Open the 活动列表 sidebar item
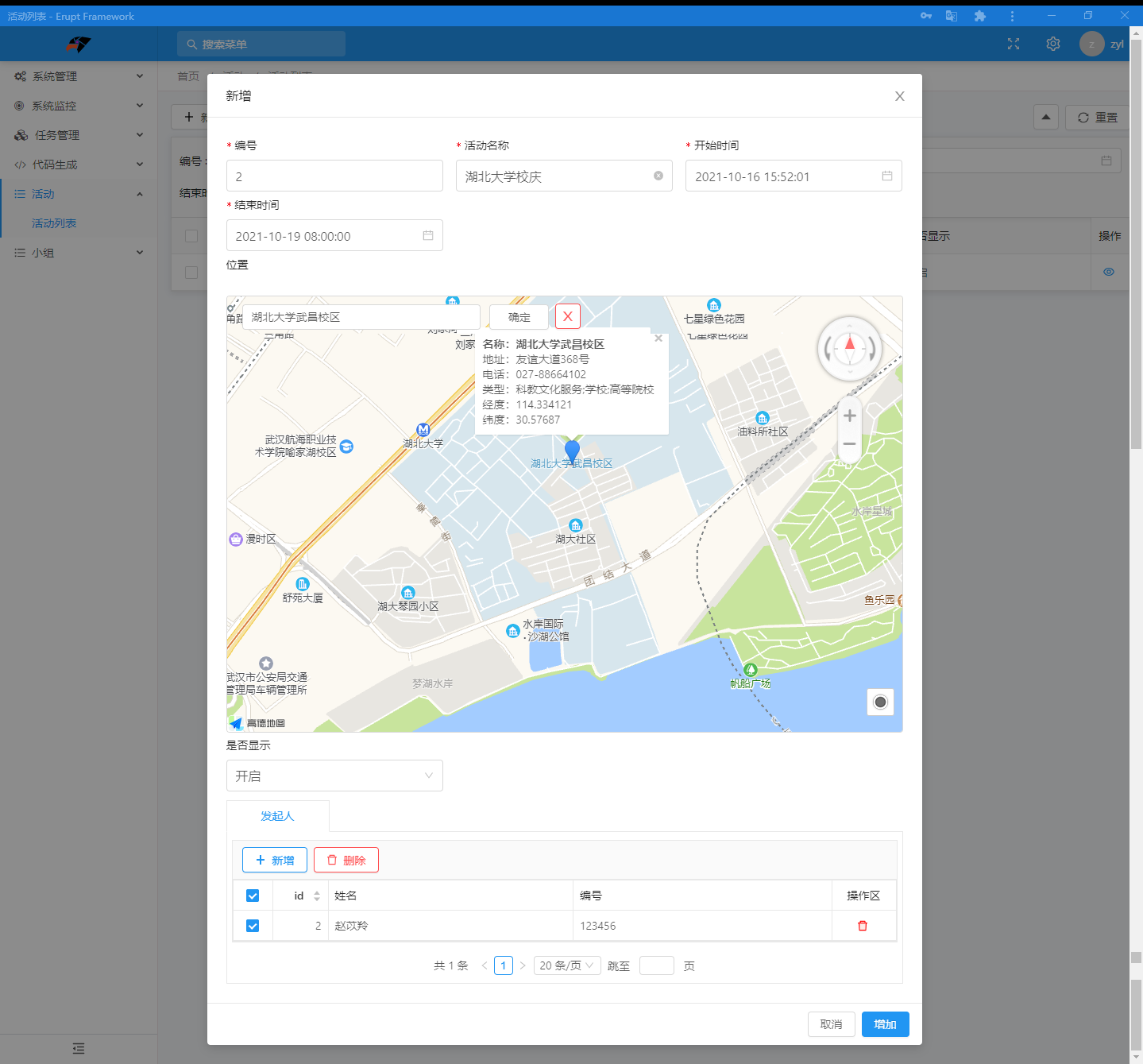Image resolution: width=1143 pixels, height=1064 pixels. pyautogui.click(x=54, y=223)
